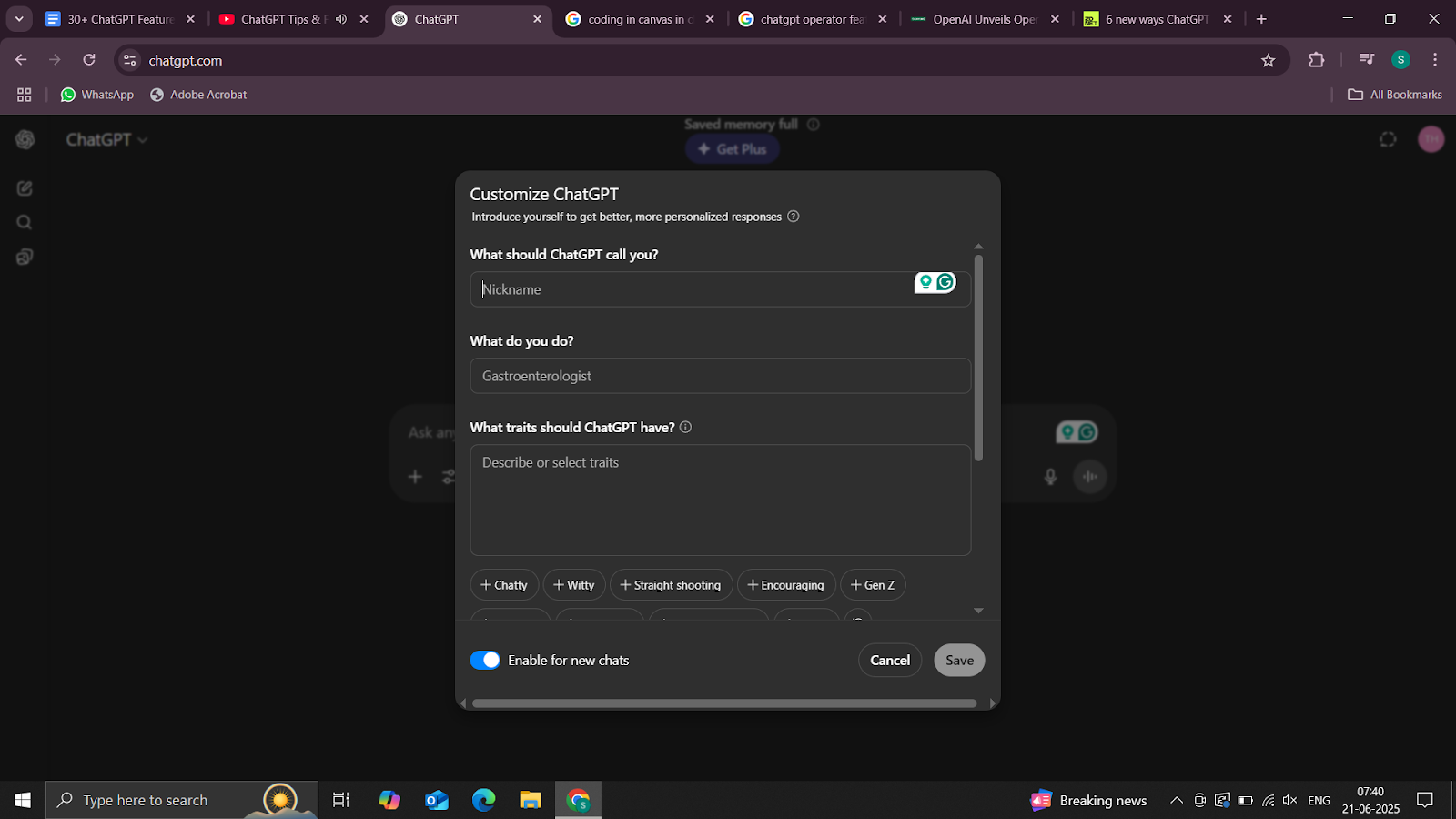Start a new chat from the sidebar

(x=25, y=188)
